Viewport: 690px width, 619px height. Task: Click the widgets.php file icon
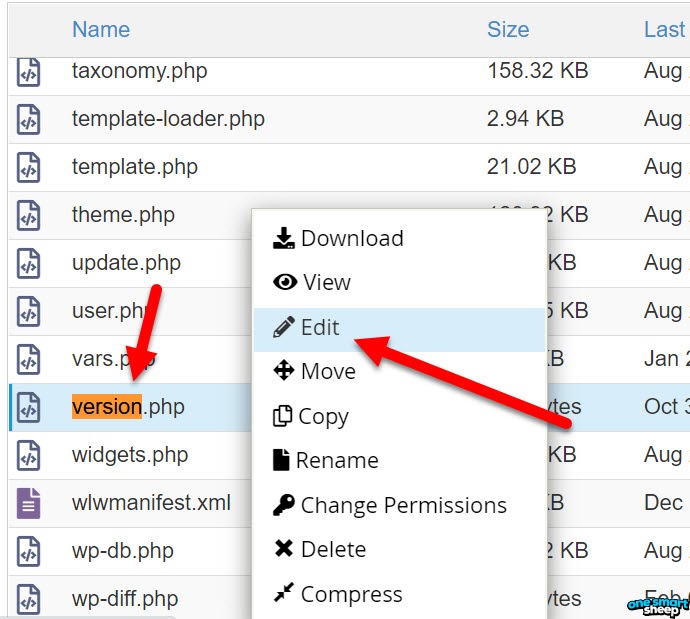29,455
